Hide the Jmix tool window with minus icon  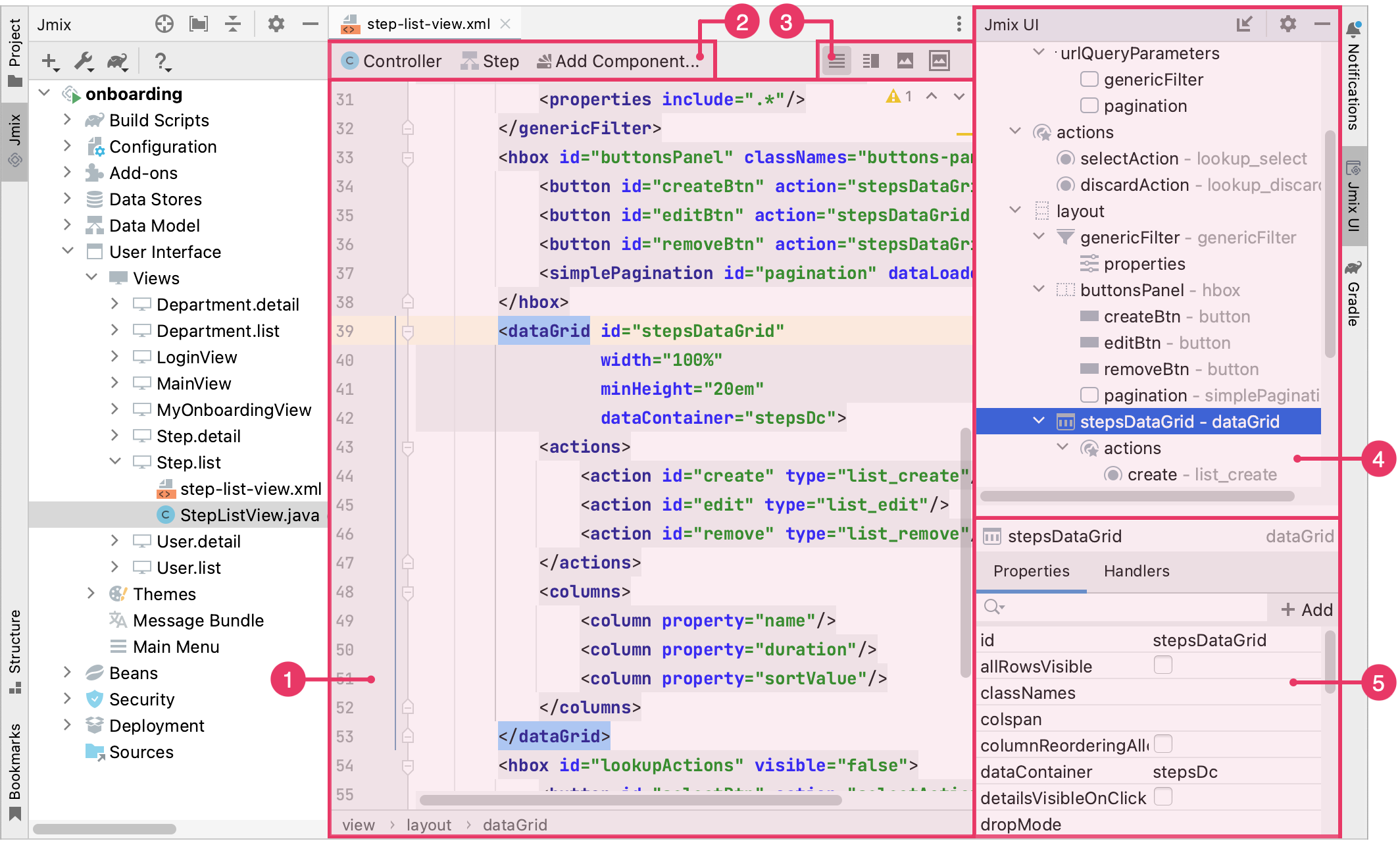tap(311, 24)
